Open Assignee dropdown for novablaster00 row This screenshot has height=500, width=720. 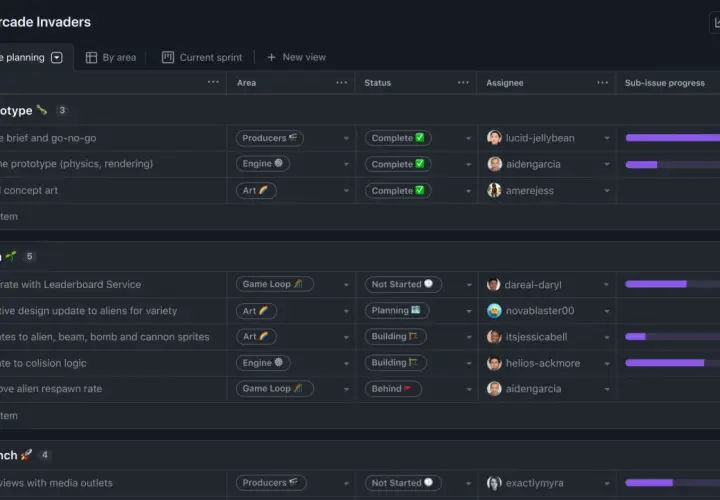tap(607, 311)
